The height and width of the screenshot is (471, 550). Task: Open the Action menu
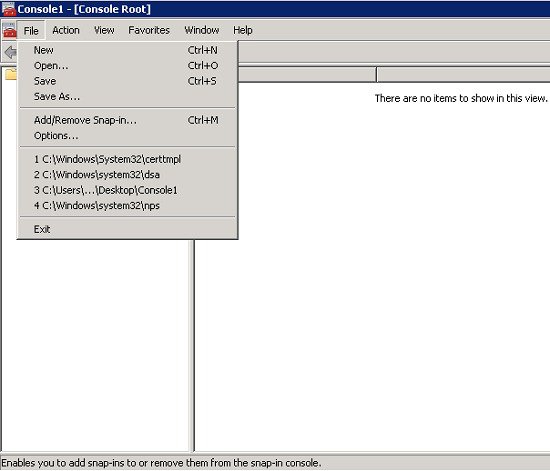click(66, 31)
